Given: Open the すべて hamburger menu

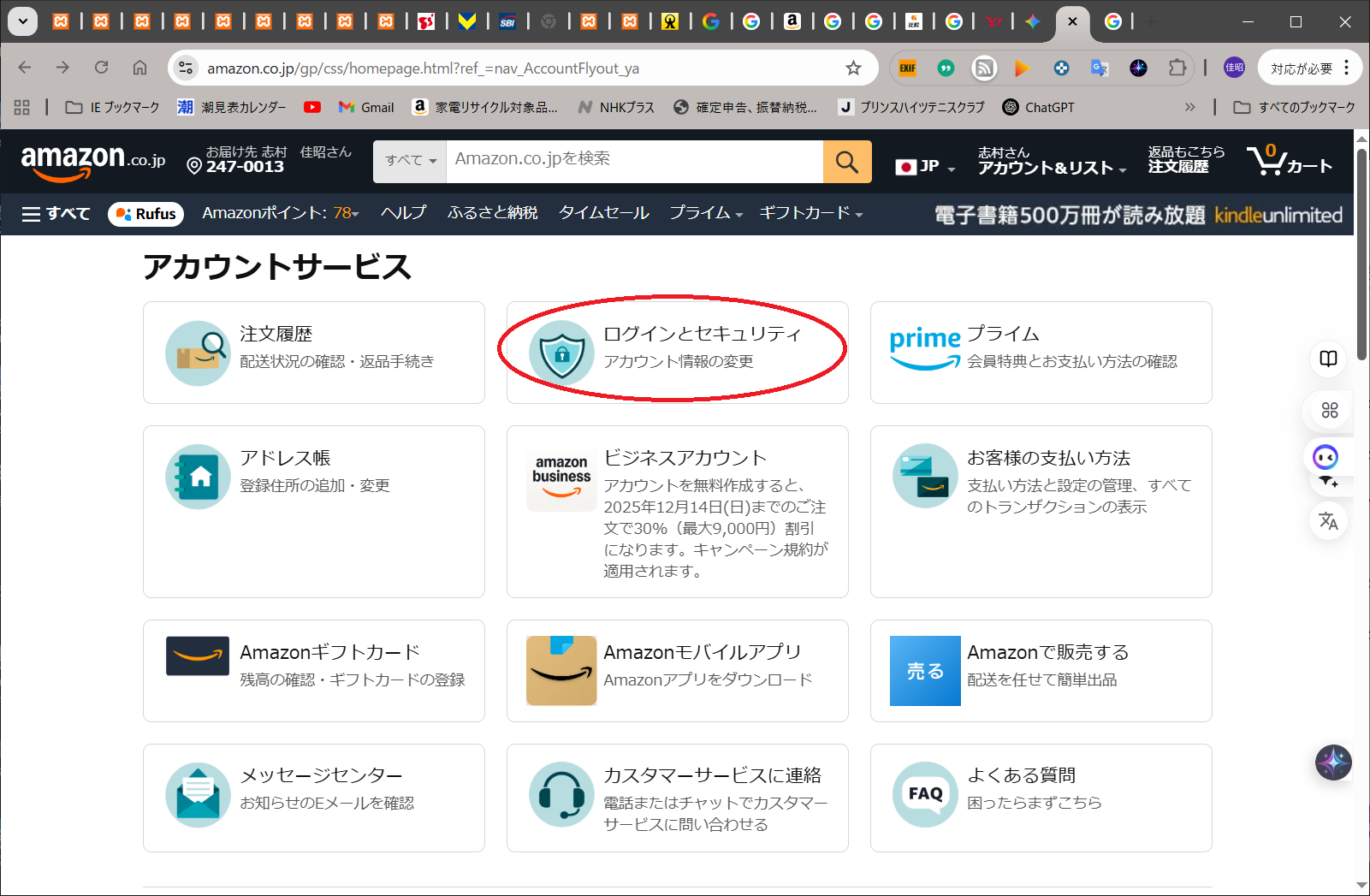Looking at the screenshot, I should (56, 214).
